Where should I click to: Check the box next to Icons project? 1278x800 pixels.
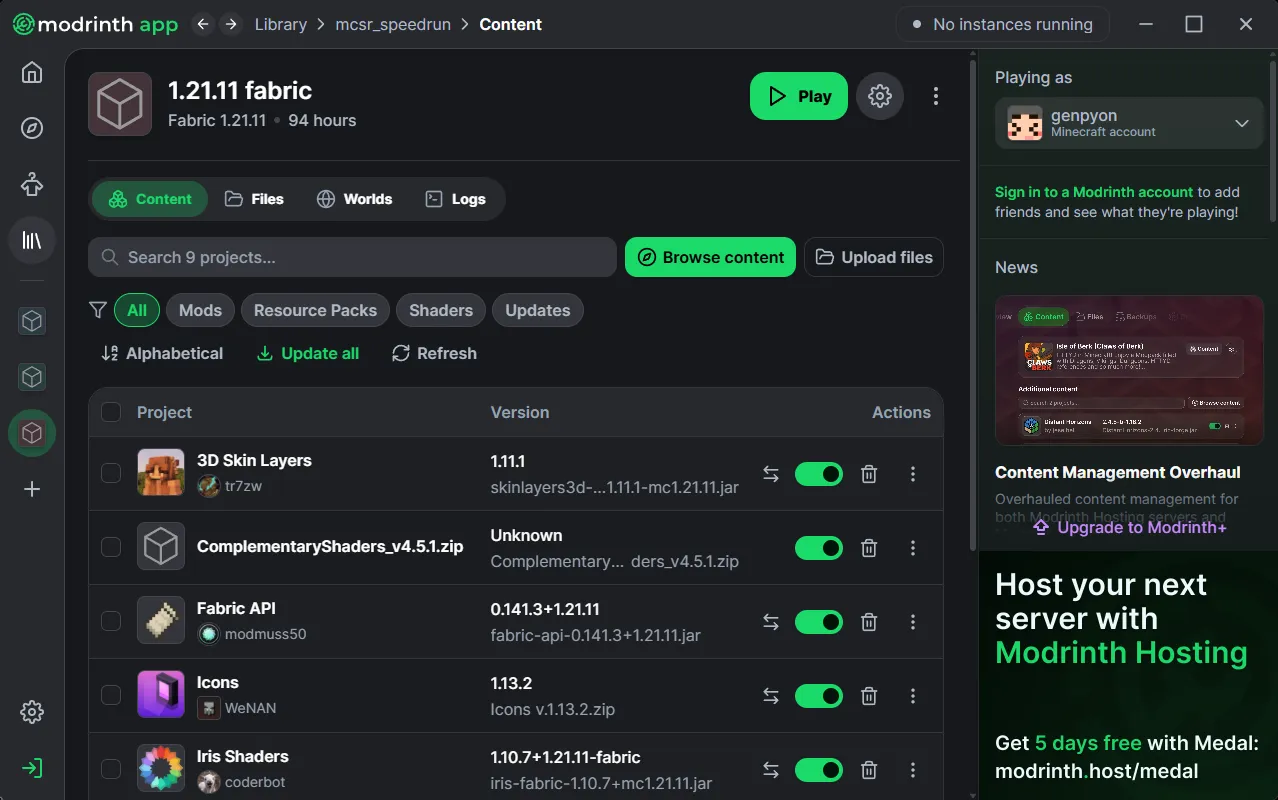(111, 695)
